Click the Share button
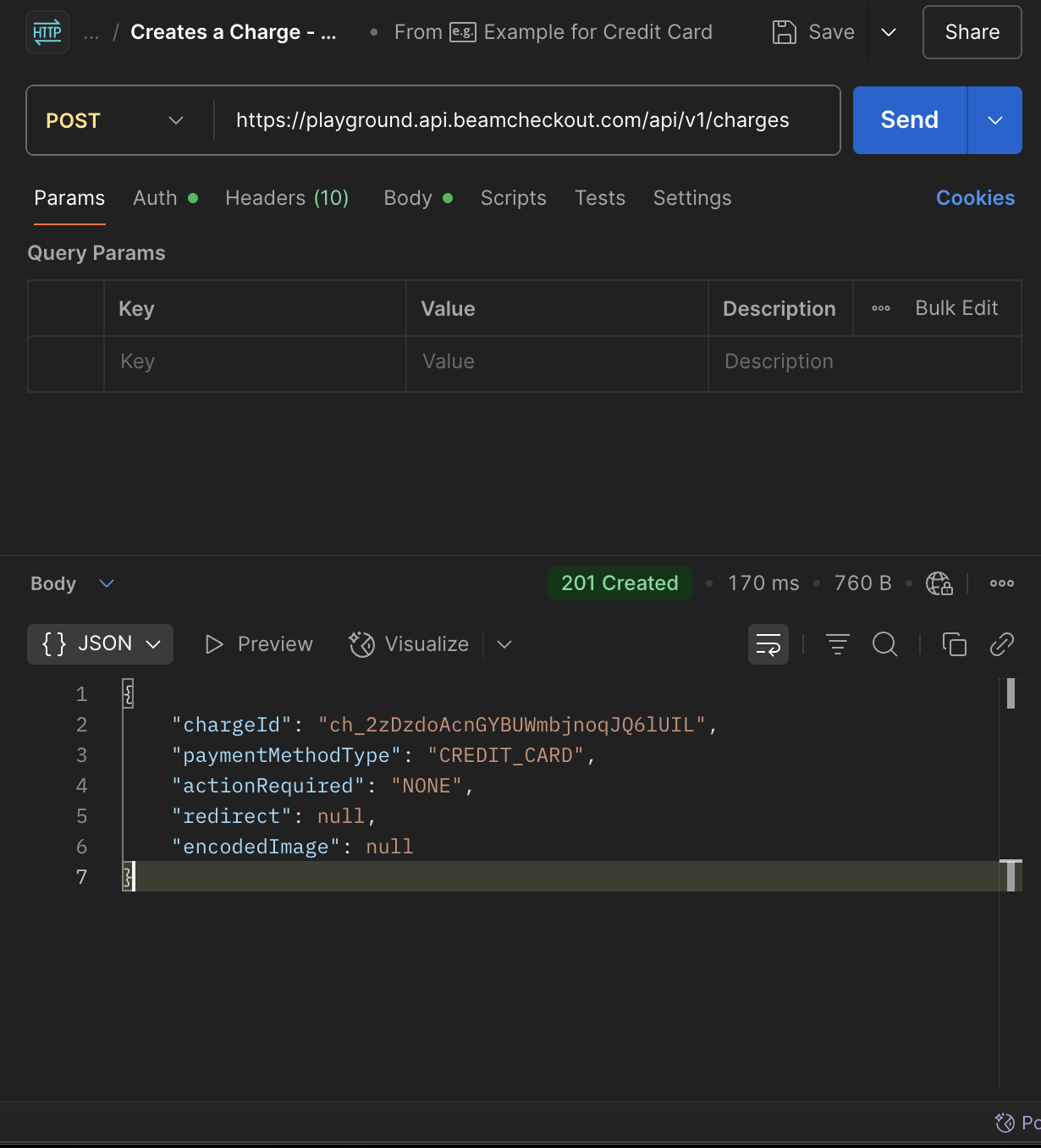Viewport: 1041px width, 1148px height. pos(972,32)
